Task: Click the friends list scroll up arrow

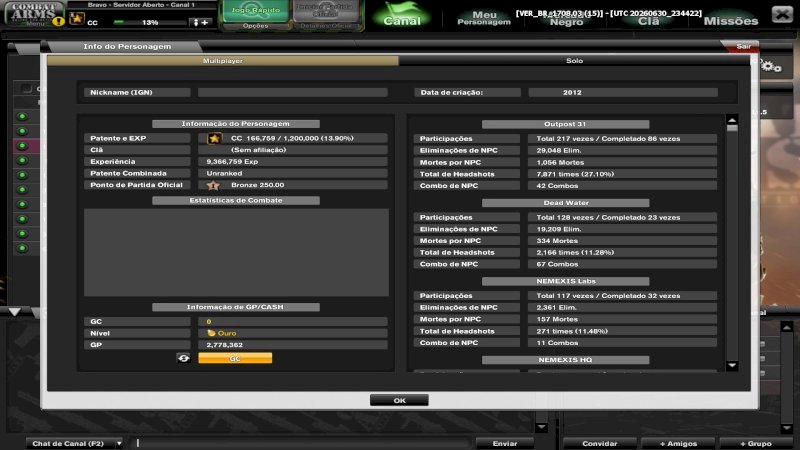Action: point(786,327)
